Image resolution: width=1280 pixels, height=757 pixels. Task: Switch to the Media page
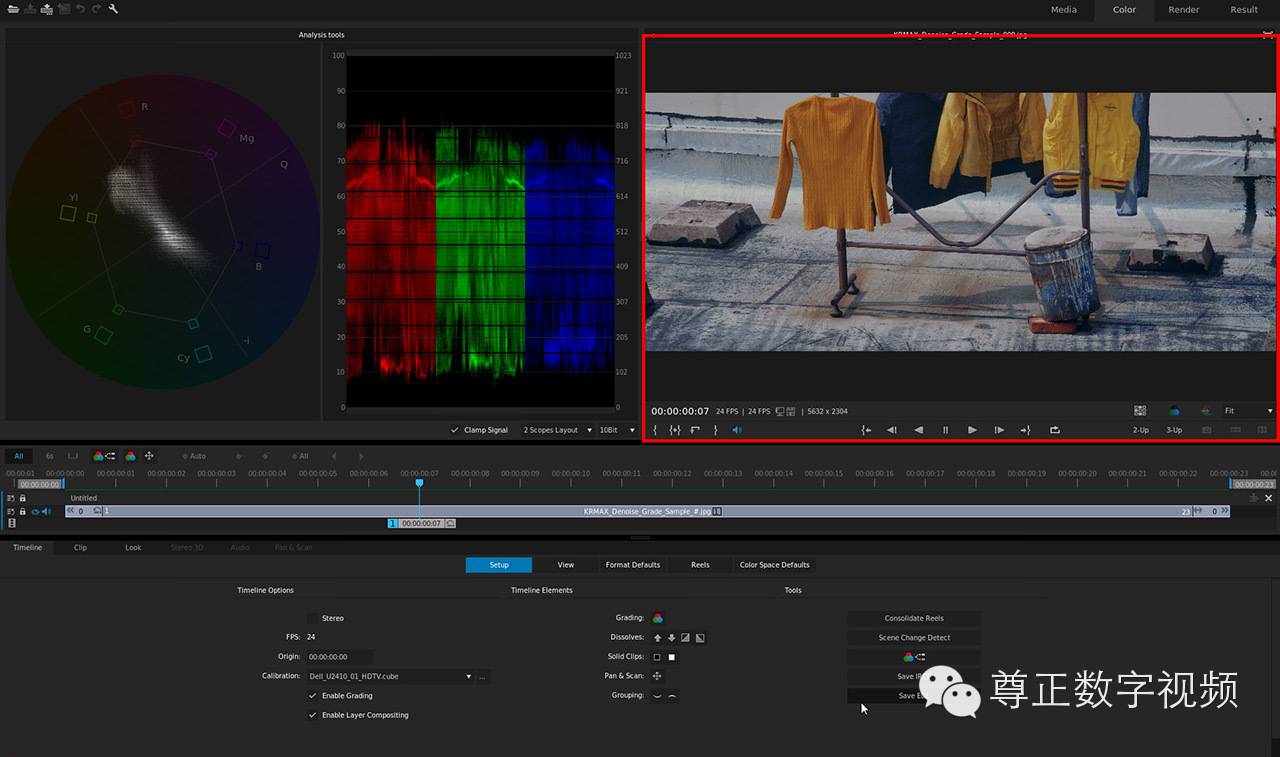1064,10
